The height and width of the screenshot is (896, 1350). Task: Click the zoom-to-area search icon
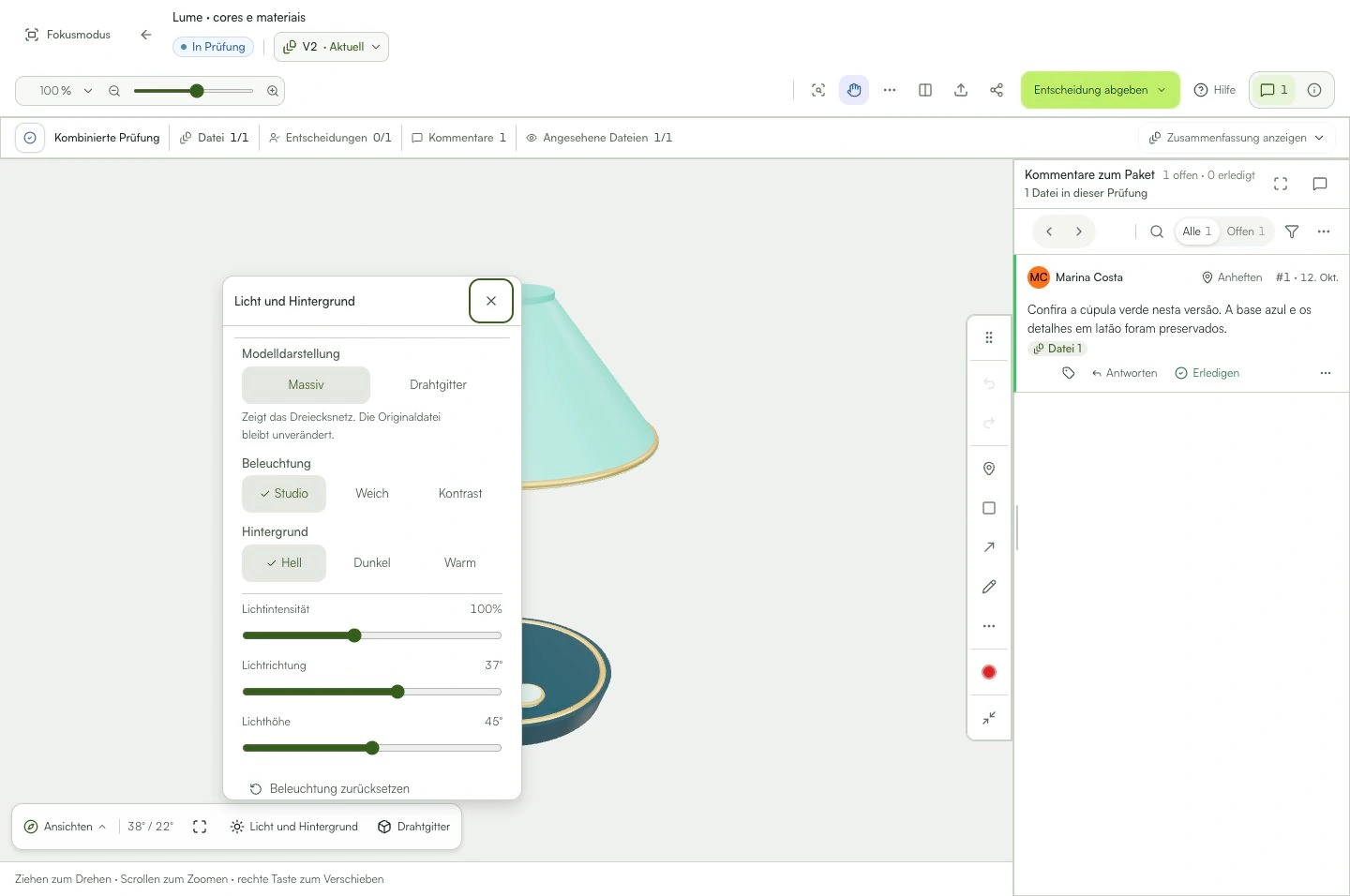click(818, 90)
